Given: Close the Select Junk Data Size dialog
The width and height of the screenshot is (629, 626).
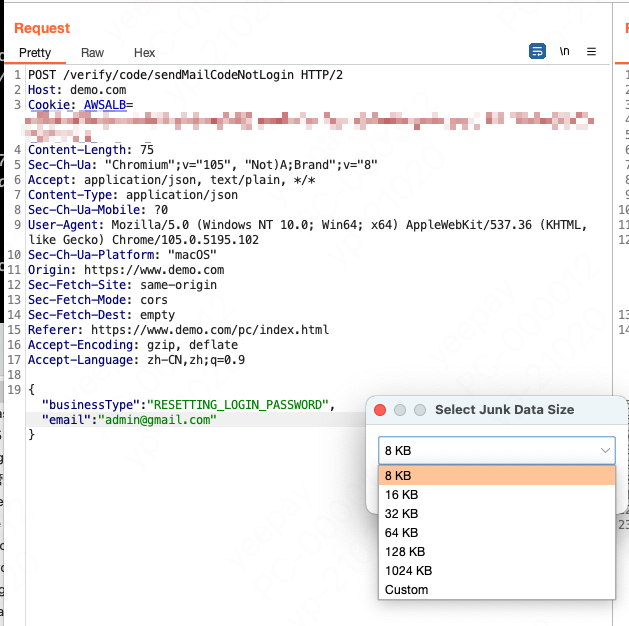Looking at the screenshot, I should (380, 410).
